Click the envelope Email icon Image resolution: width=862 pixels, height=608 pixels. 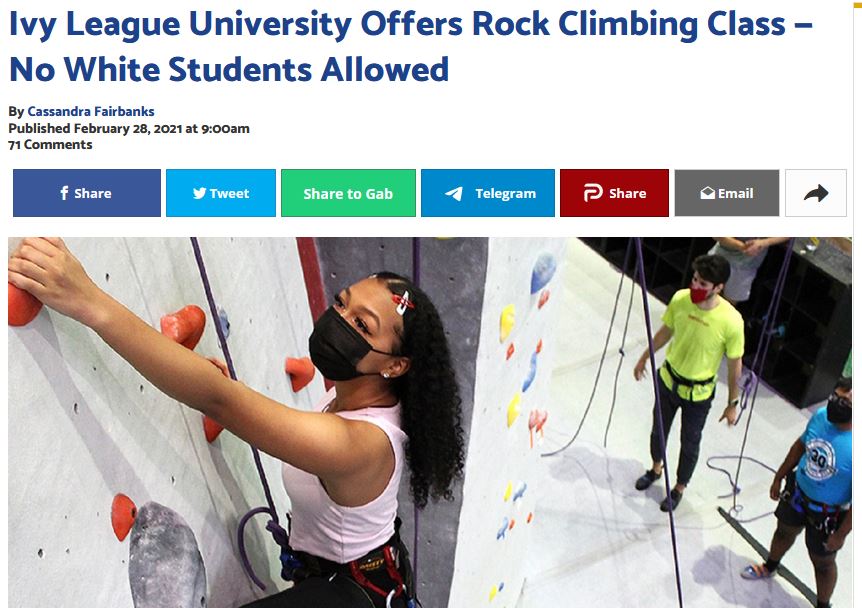click(708, 193)
